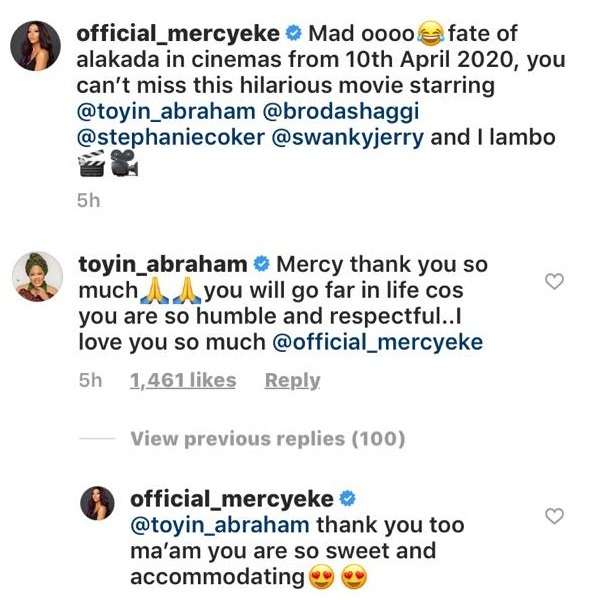This screenshot has width=606, height=600.
Task: Click the toyin_abraham comment username
Action: (162, 264)
